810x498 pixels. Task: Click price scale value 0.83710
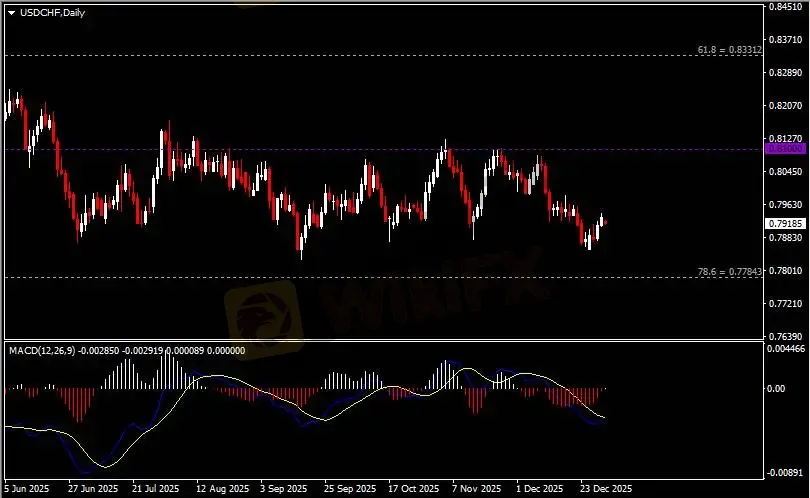pos(785,40)
